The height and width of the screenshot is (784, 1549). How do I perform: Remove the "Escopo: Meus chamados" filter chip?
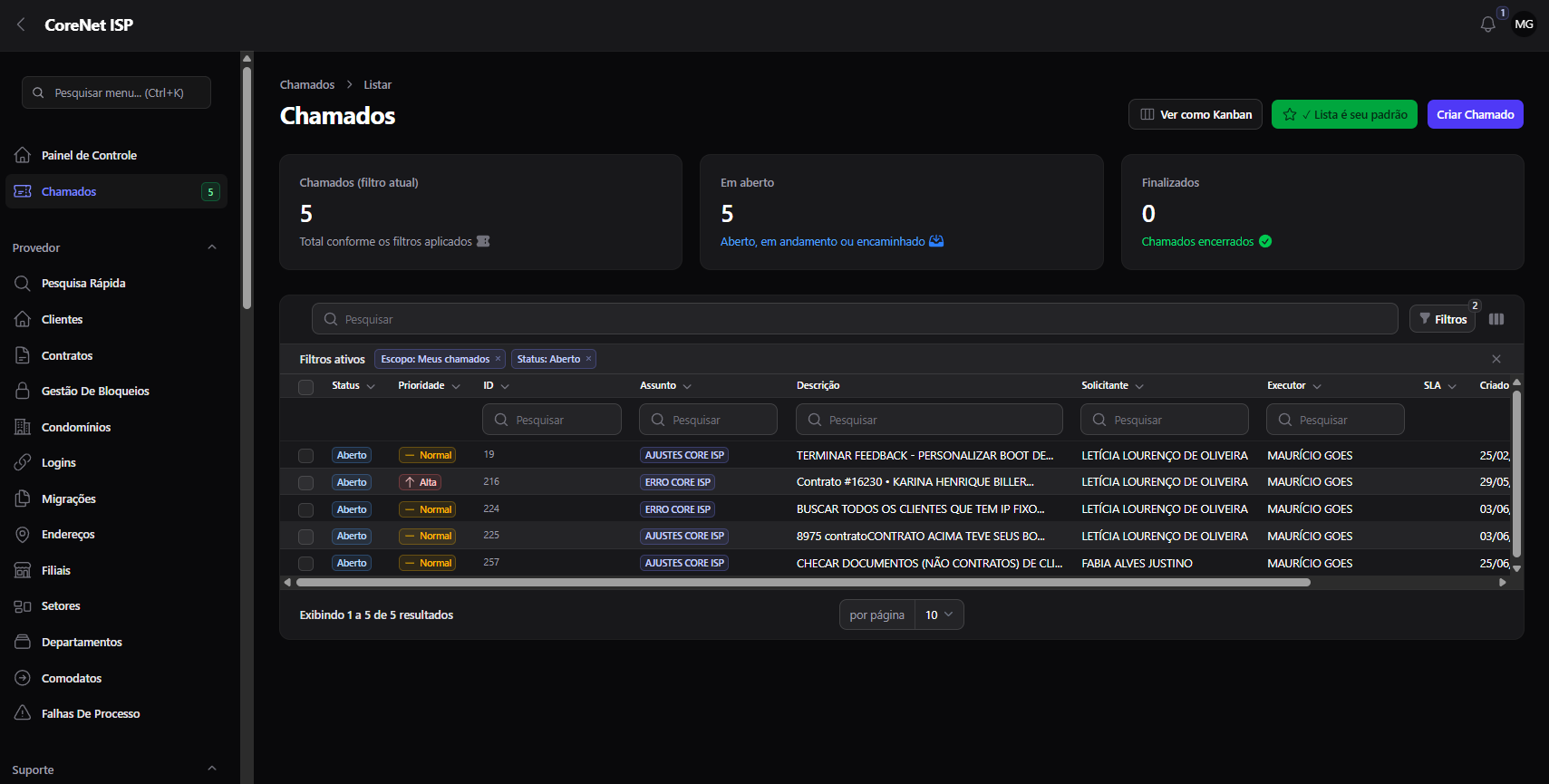[498, 359]
